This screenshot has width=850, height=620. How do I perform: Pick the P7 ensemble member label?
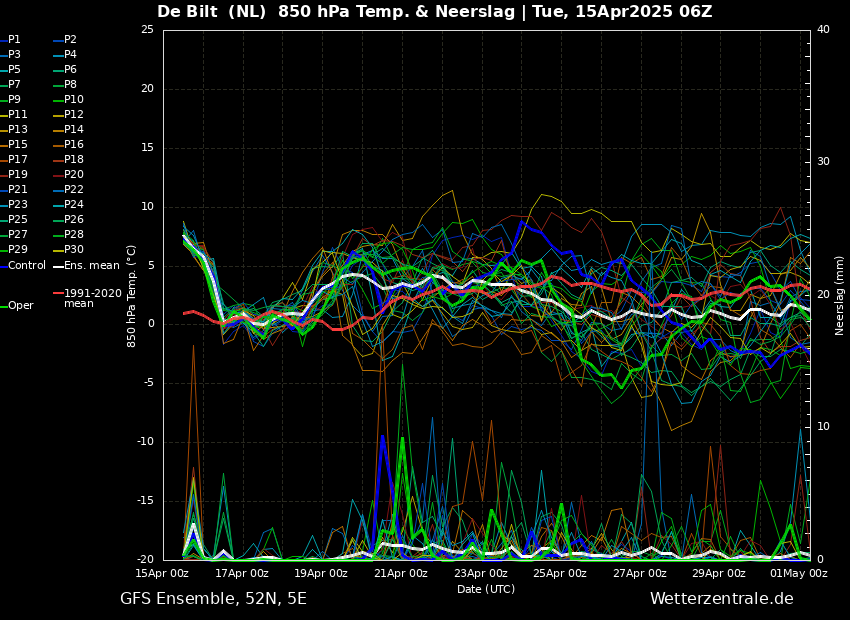click(14, 85)
